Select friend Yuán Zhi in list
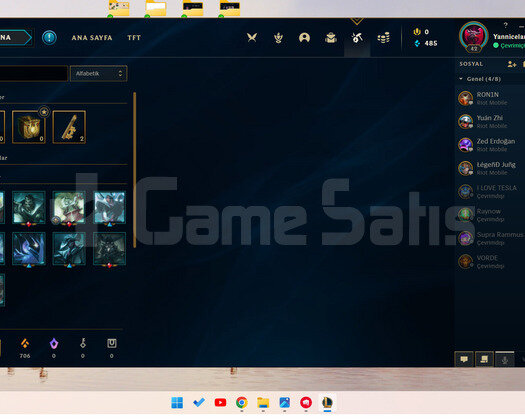 click(491, 122)
